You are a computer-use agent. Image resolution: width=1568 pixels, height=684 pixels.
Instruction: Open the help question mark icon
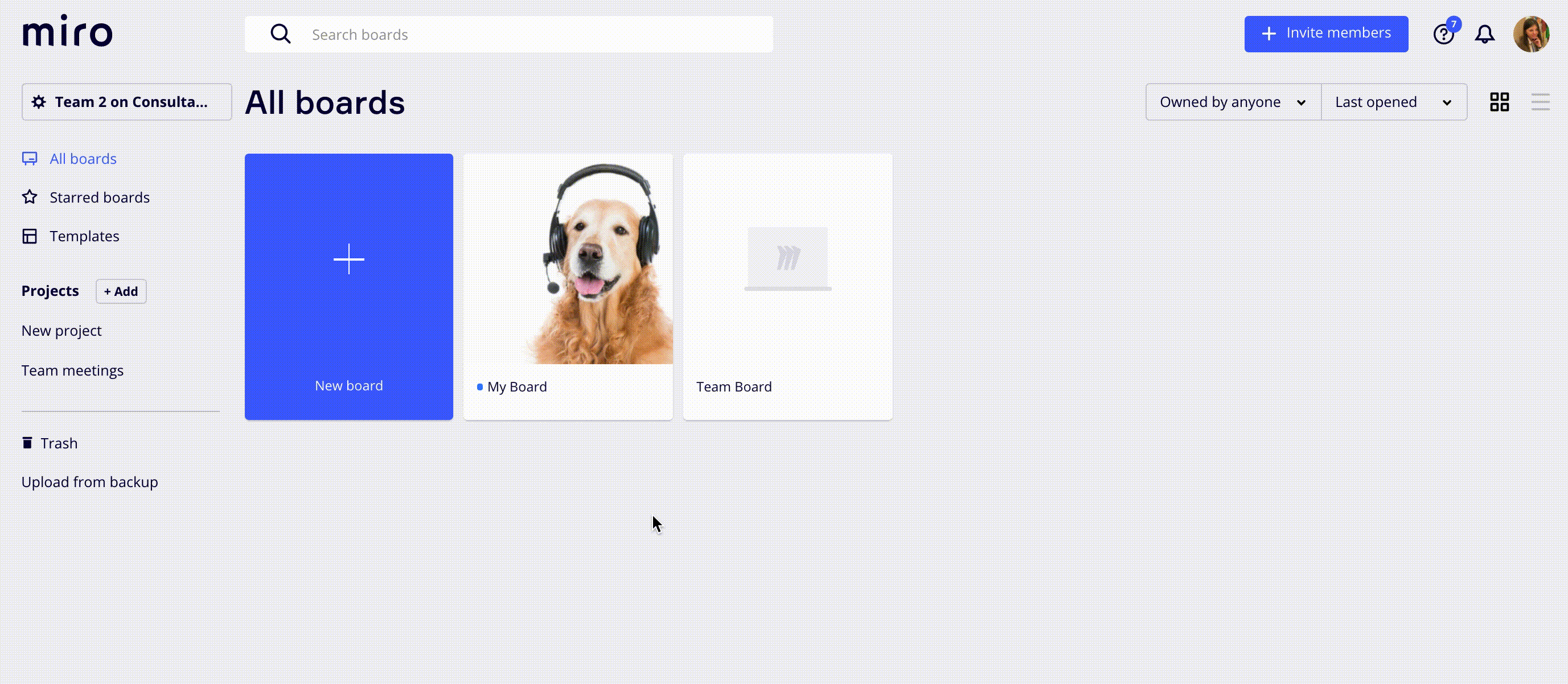(1443, 34)
